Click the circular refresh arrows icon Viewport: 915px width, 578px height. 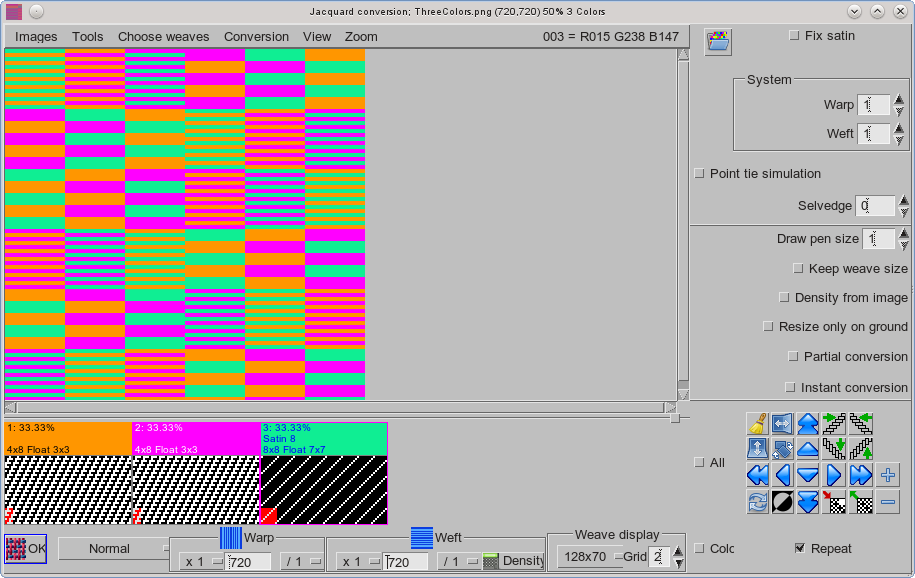click(x=757, y=502)
